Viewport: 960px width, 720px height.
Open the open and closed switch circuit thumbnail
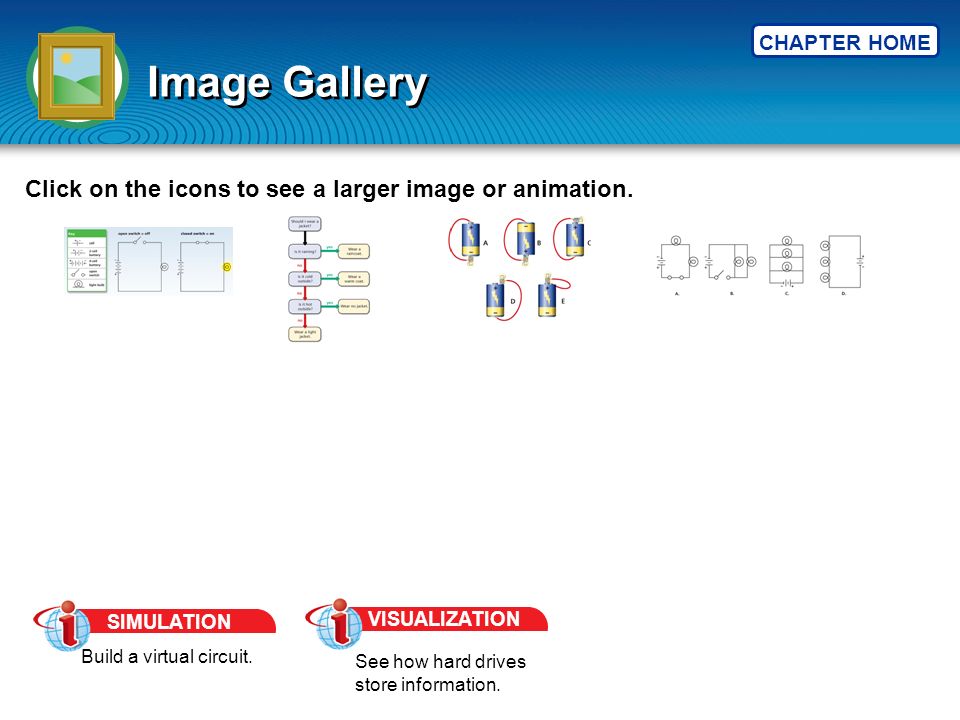click(x=149, y=260)
